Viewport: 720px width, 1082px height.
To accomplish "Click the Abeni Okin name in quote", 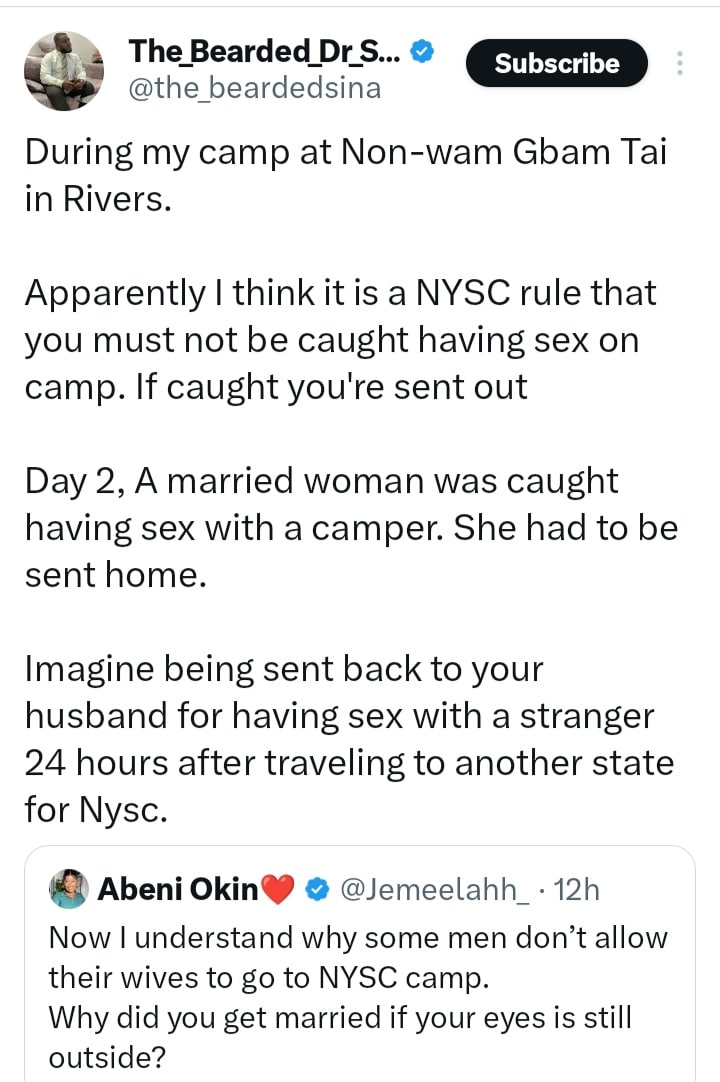I will tap(177, 887).
